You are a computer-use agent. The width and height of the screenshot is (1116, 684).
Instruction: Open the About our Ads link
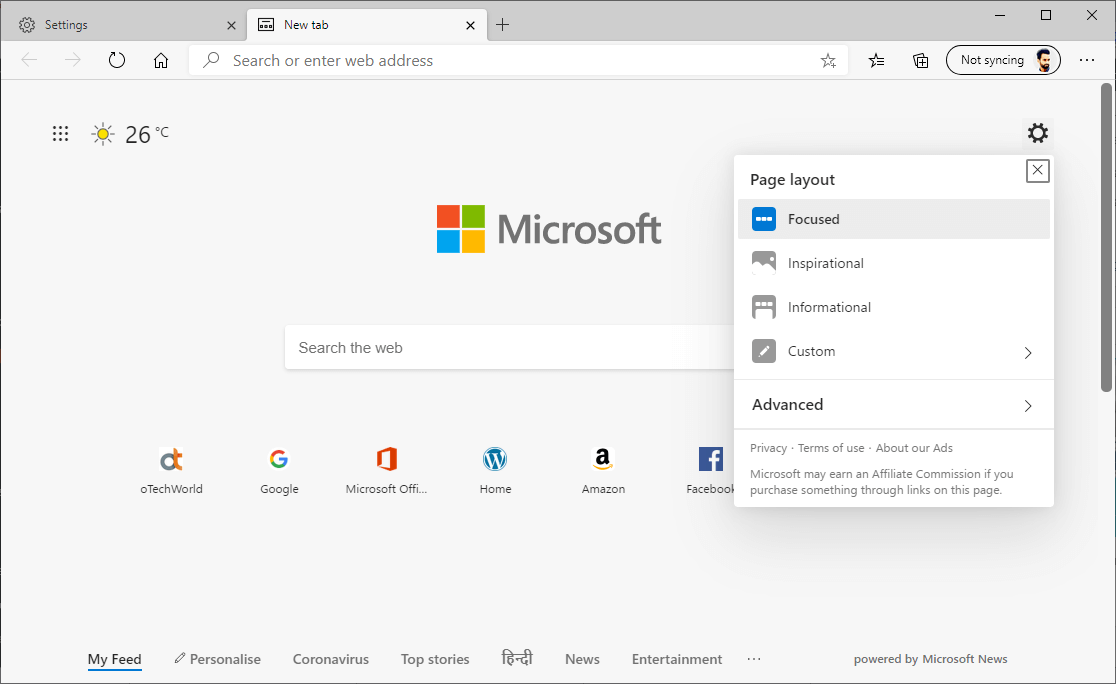[x=914, y=448]
